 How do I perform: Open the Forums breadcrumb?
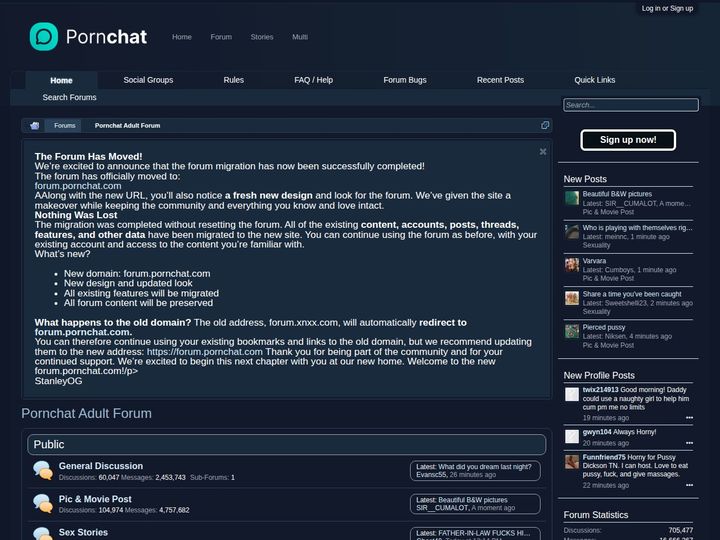[x=64, y=125]
